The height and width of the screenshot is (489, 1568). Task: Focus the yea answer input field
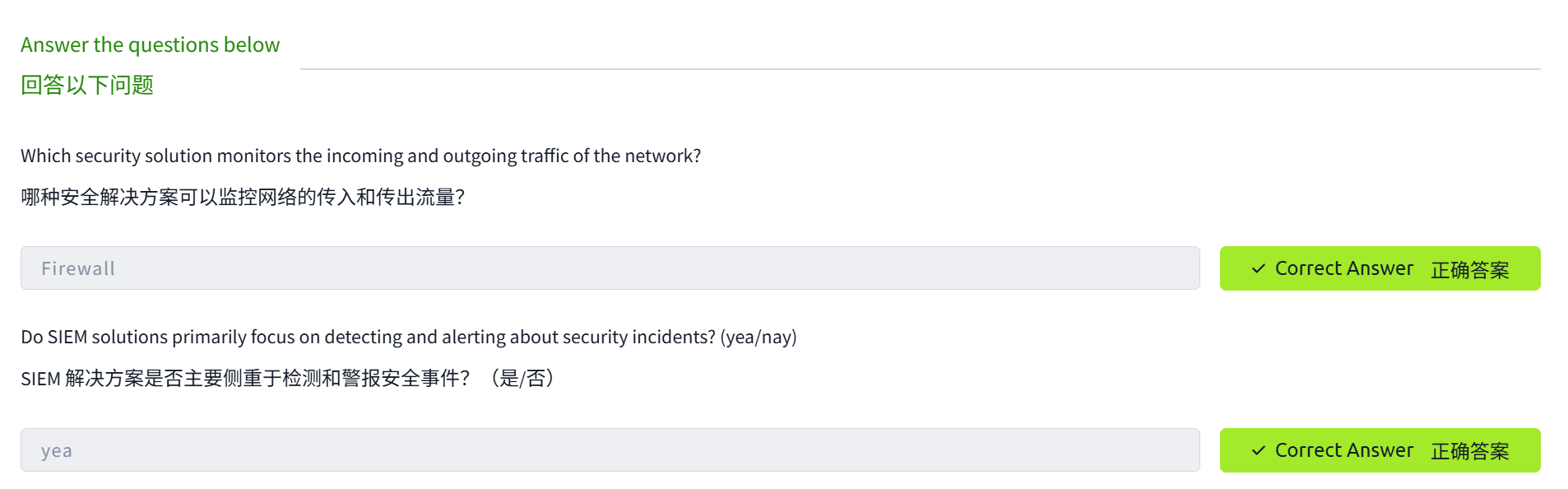610,450
